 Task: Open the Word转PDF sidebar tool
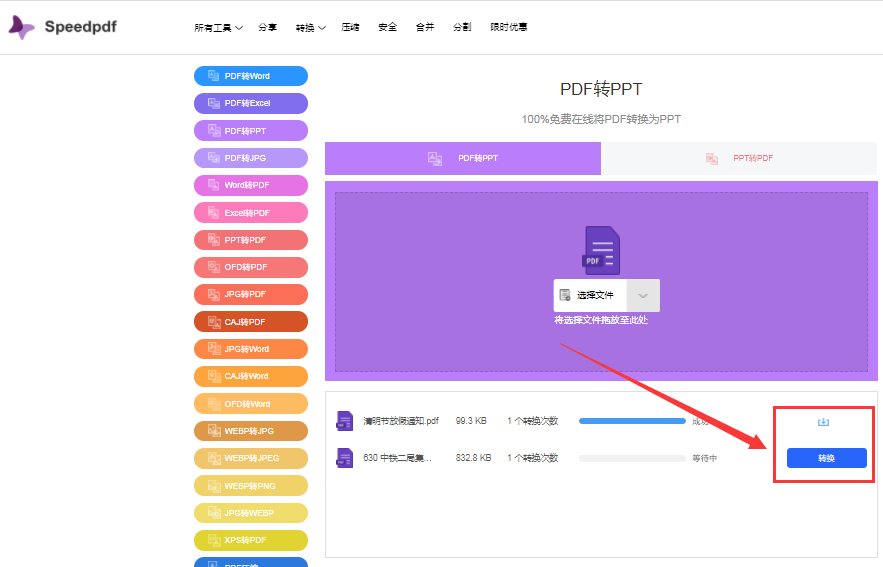(x=251, y=185)
